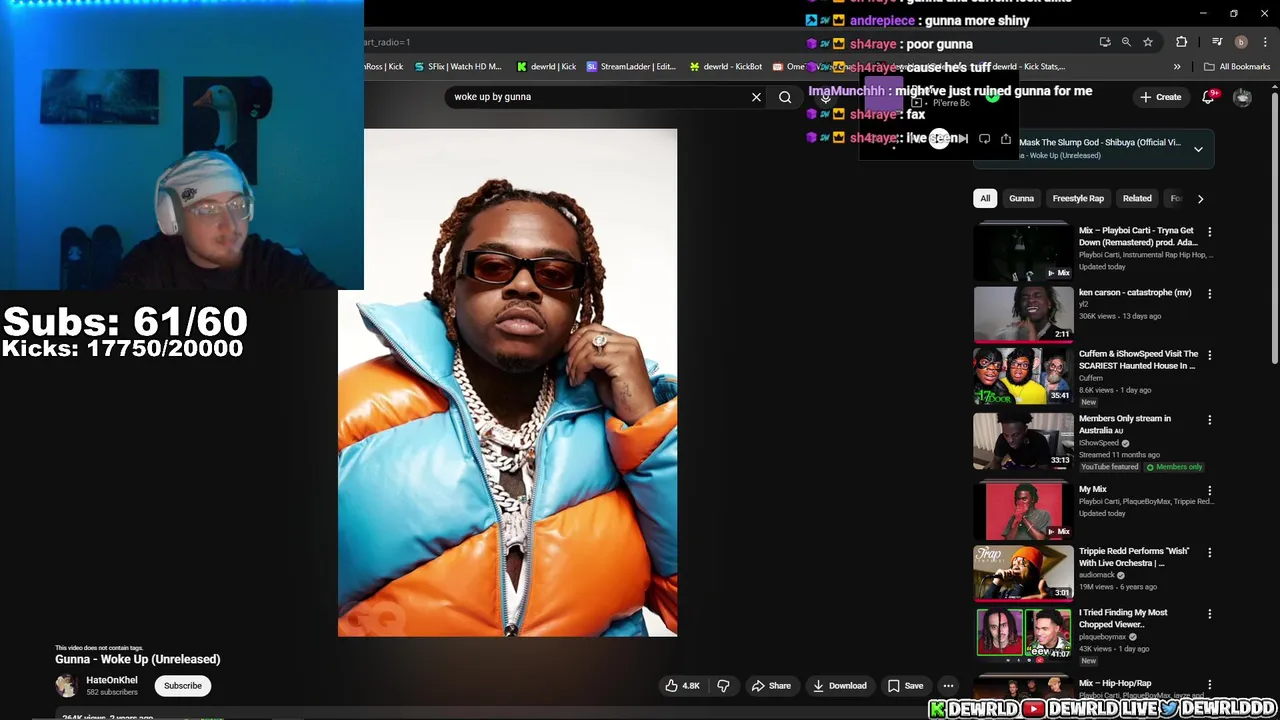
Task: Dislike the Gunna video
Action: click(x=723, y=686)
